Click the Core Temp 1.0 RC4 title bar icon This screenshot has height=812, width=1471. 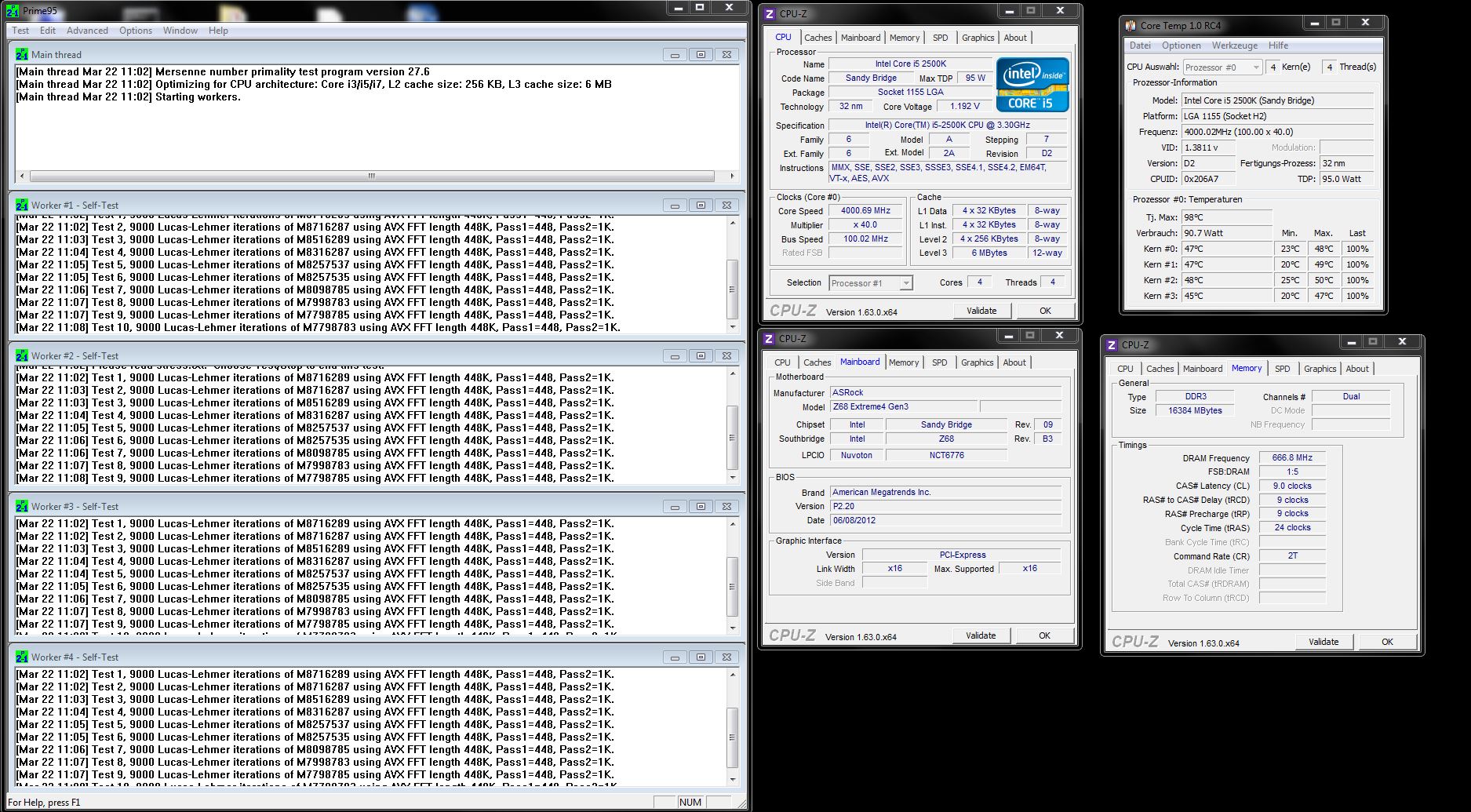click(x=1131, y=25)
